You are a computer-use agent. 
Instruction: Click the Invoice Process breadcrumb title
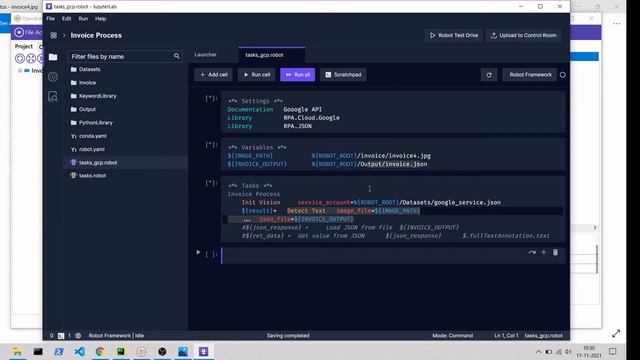point(96,36)
